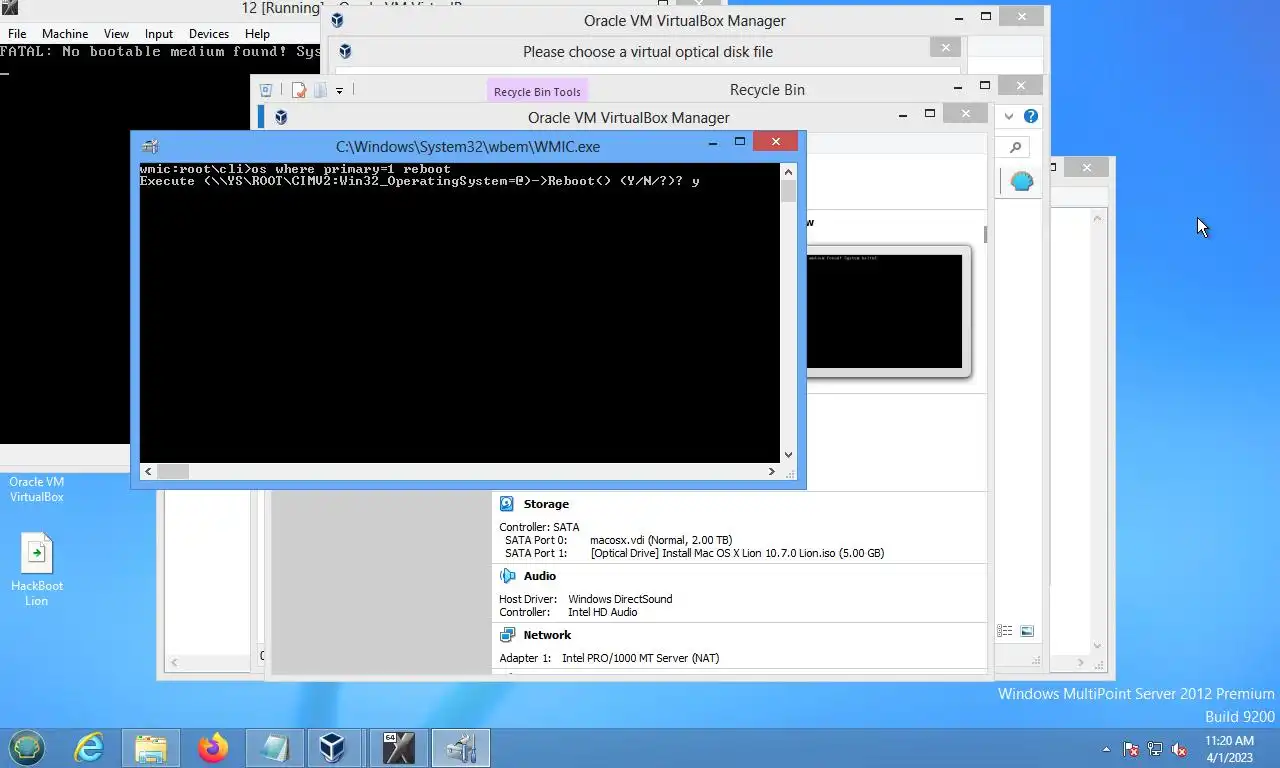
Task: Open the Audio section heading
Action: (540, 576)
